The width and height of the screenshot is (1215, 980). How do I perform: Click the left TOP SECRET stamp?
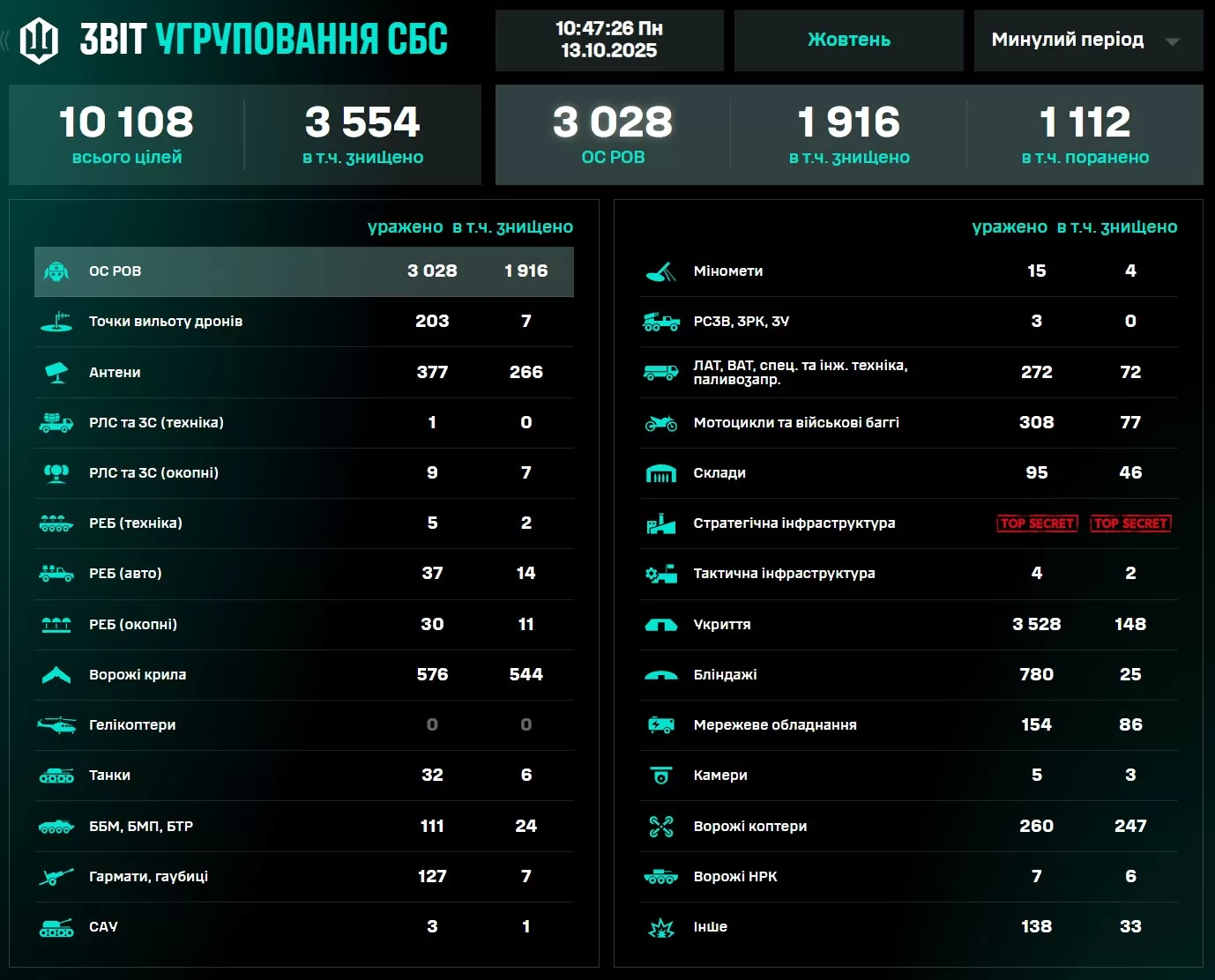pos(1037,523)
